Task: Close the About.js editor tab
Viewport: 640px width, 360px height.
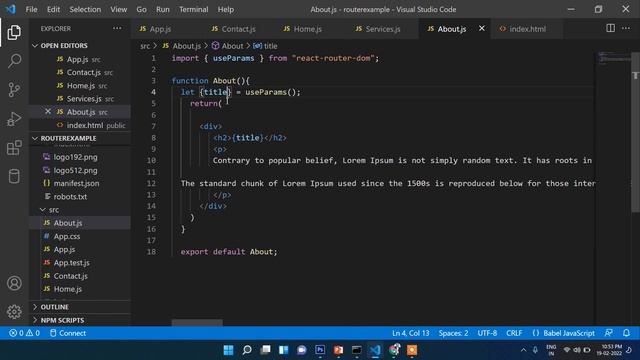Action: [x=482, y=29]
